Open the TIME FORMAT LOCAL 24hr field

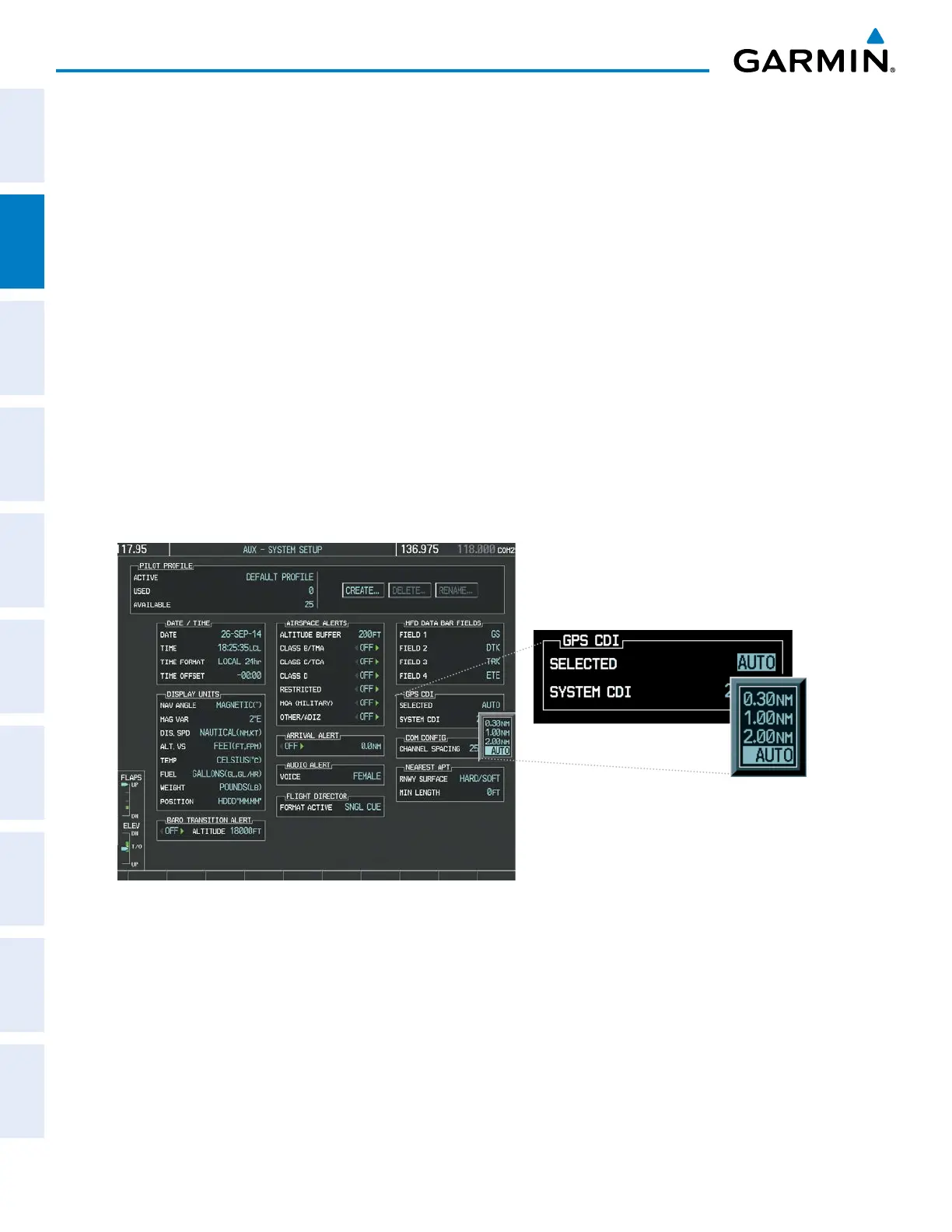(239, 662)
